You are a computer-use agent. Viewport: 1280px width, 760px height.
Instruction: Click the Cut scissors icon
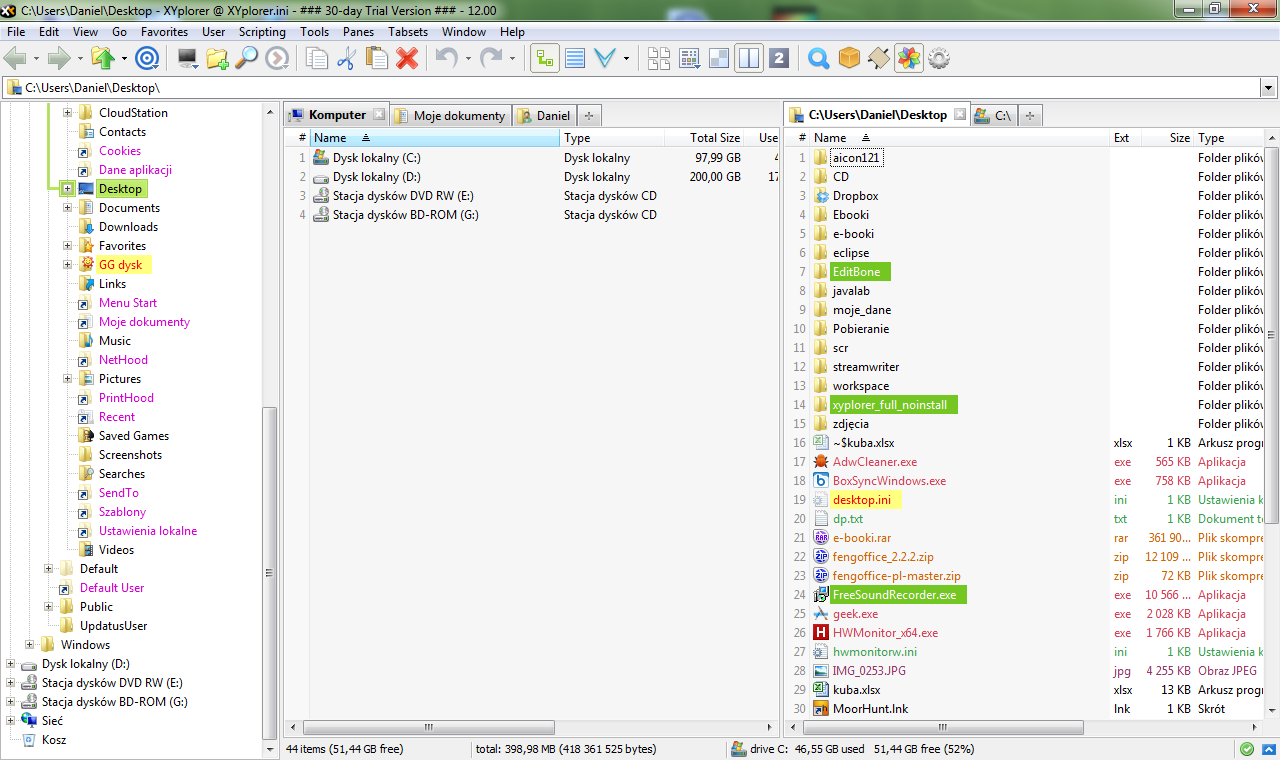coord(347,59)
